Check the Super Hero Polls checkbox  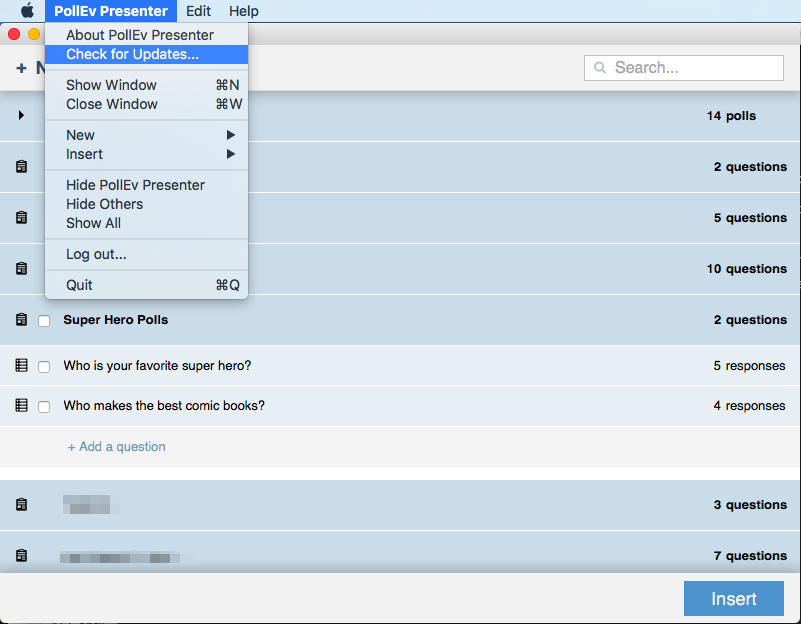[x=44, y=321]
